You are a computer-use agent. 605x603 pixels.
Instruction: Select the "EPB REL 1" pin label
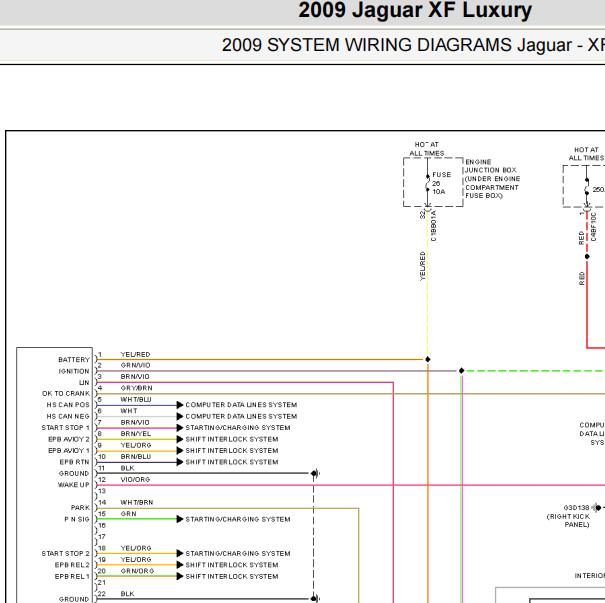tap(72, 576)
